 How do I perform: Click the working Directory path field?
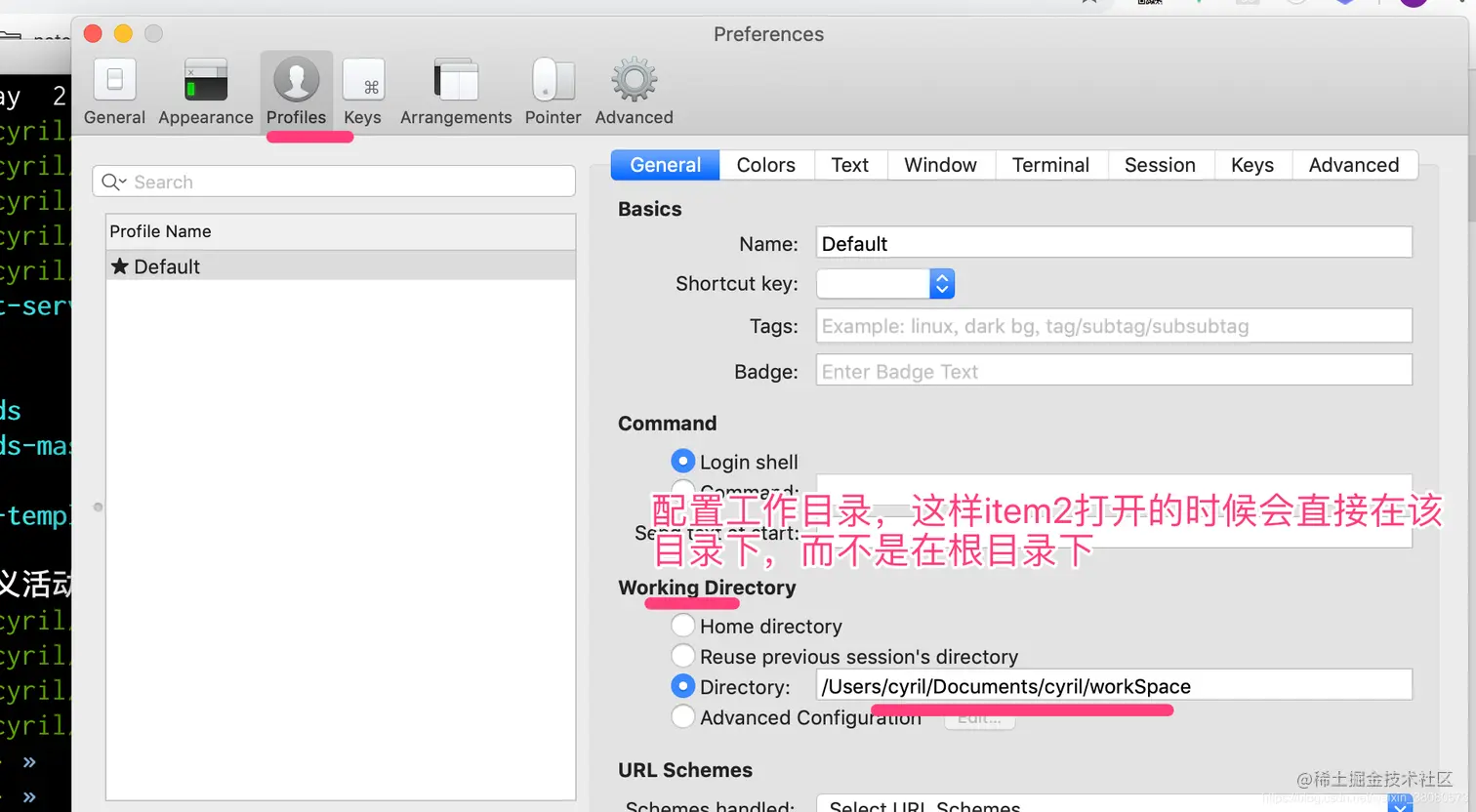[1114, 685]
